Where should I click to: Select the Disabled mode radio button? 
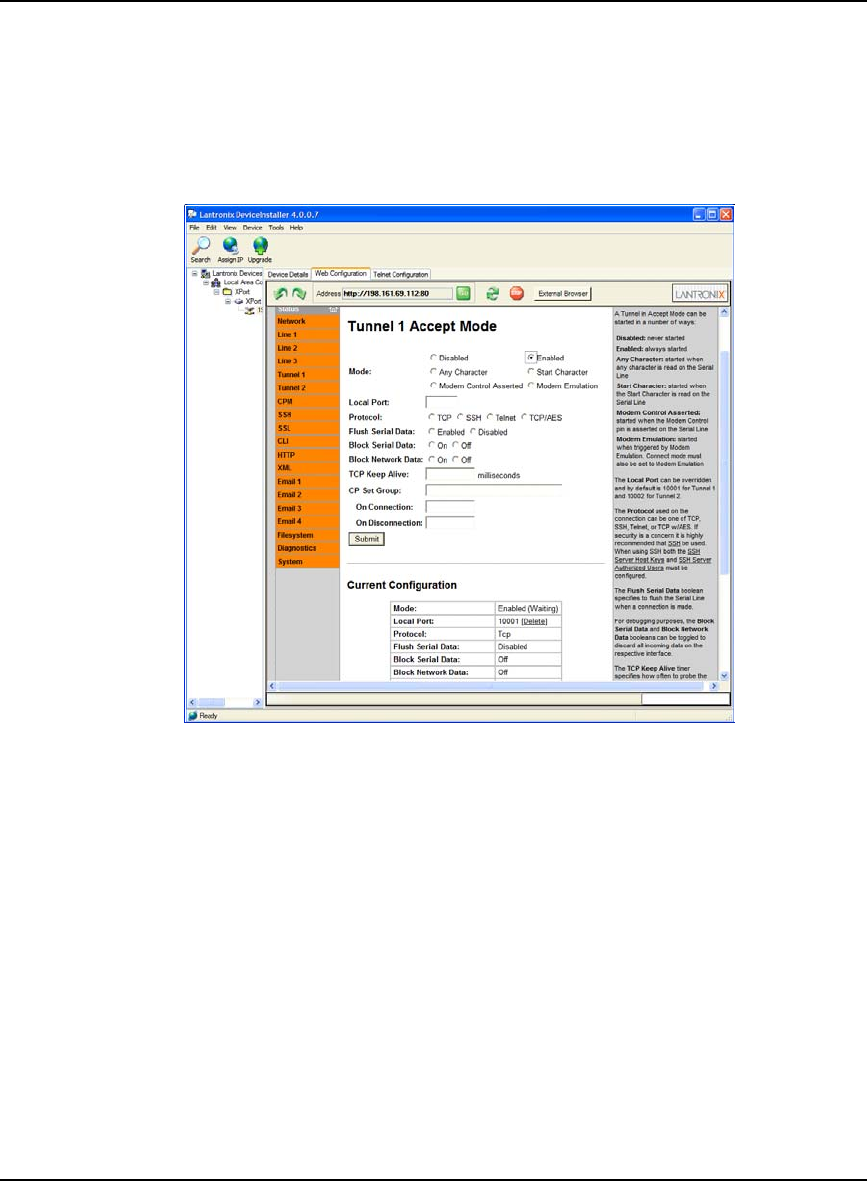coord(433,357)
